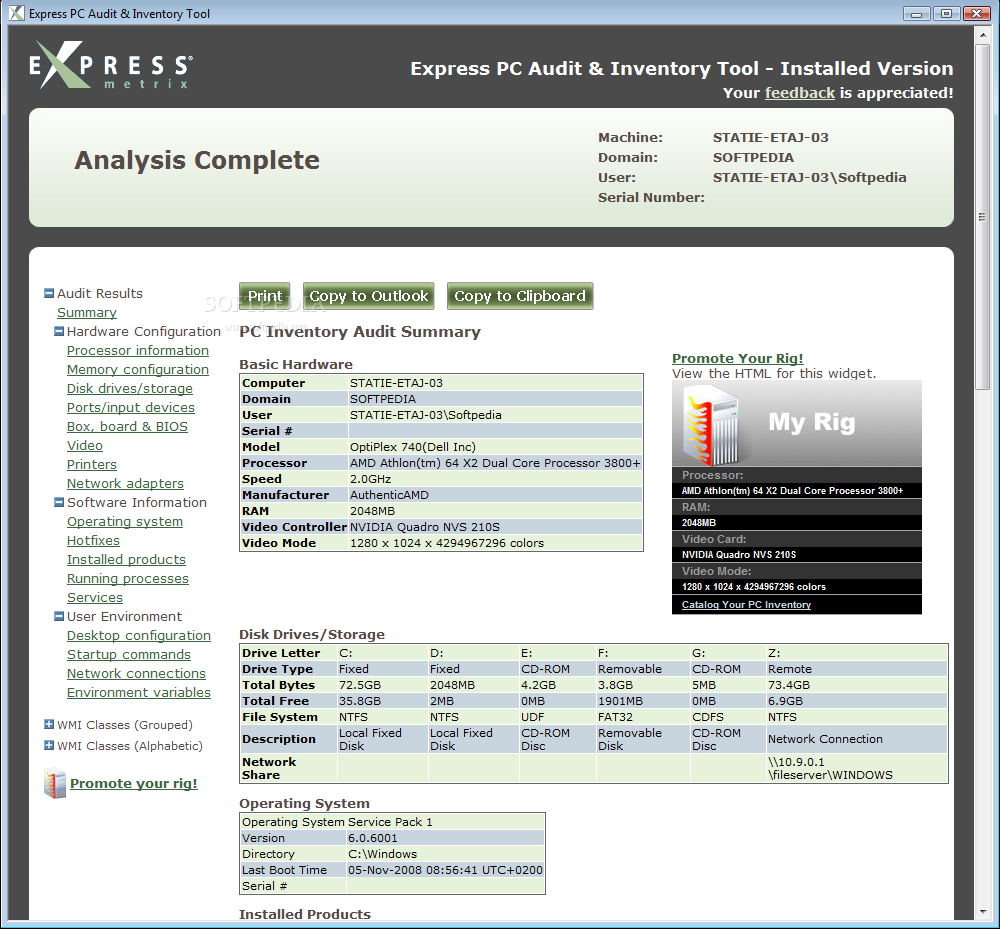Click the CDFS file system cell
This screenshot has height=929, width=1000.
coord(728,717)
